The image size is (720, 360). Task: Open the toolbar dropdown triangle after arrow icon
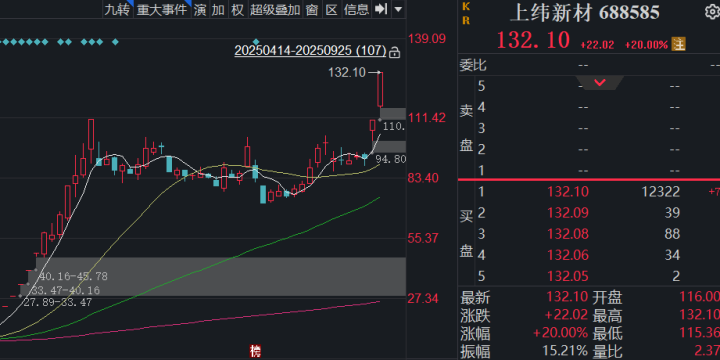398,9
